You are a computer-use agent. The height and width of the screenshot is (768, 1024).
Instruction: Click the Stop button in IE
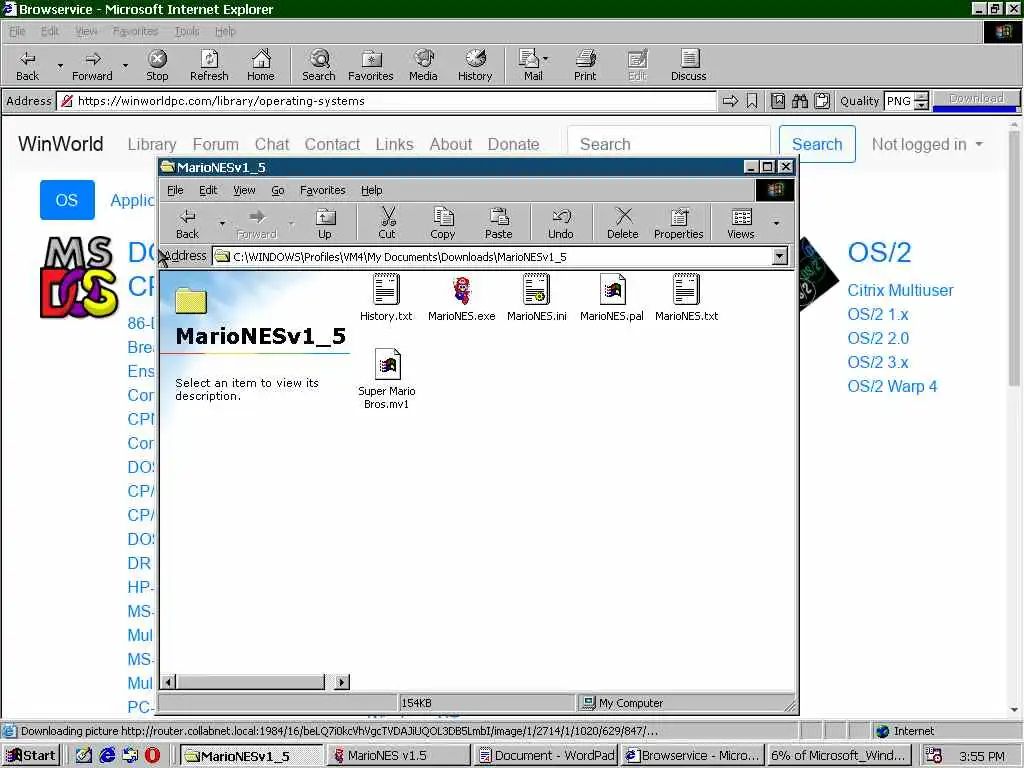coord(157,65)
